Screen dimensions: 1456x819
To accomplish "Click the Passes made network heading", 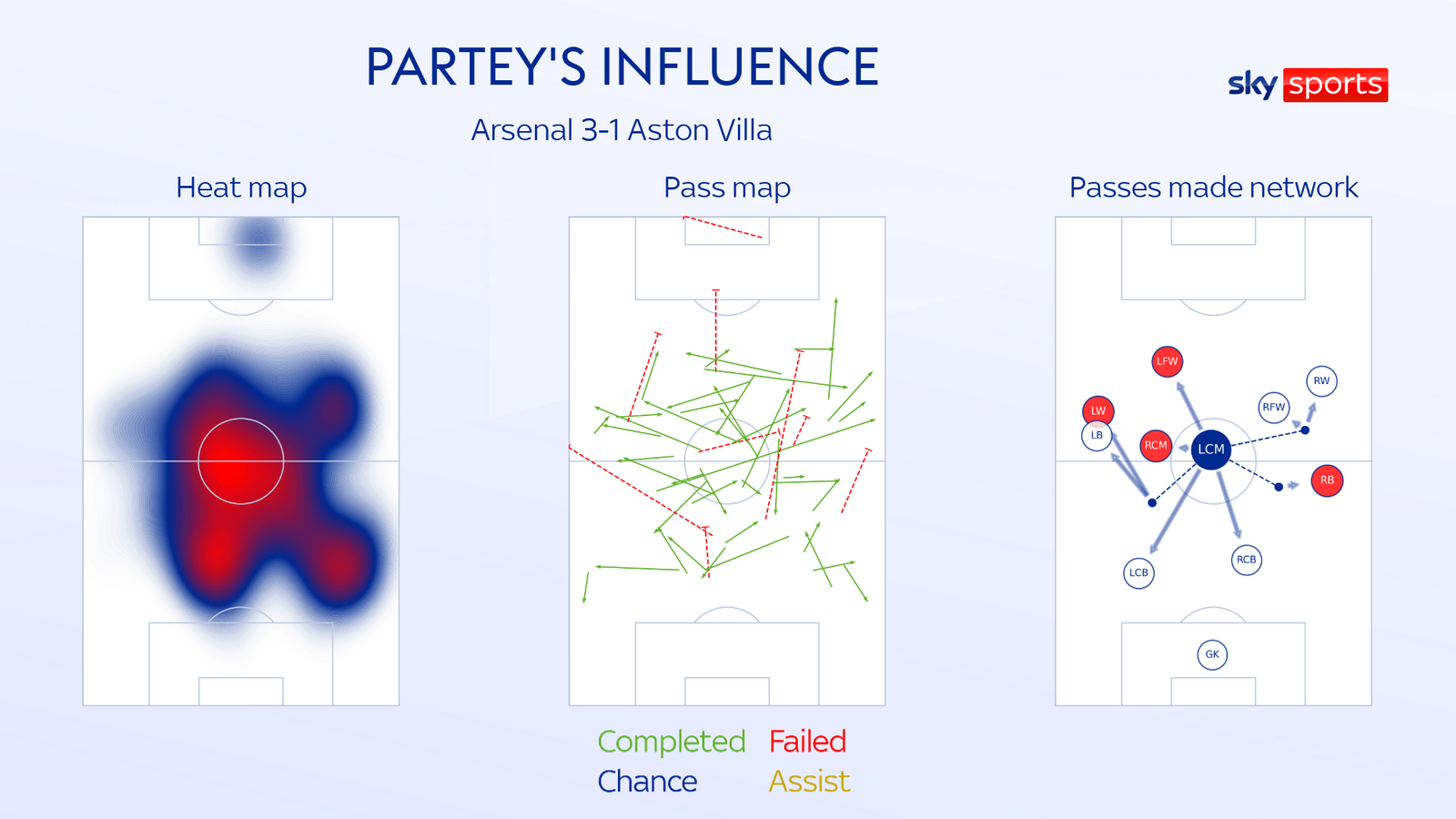I will (1213, 187).
